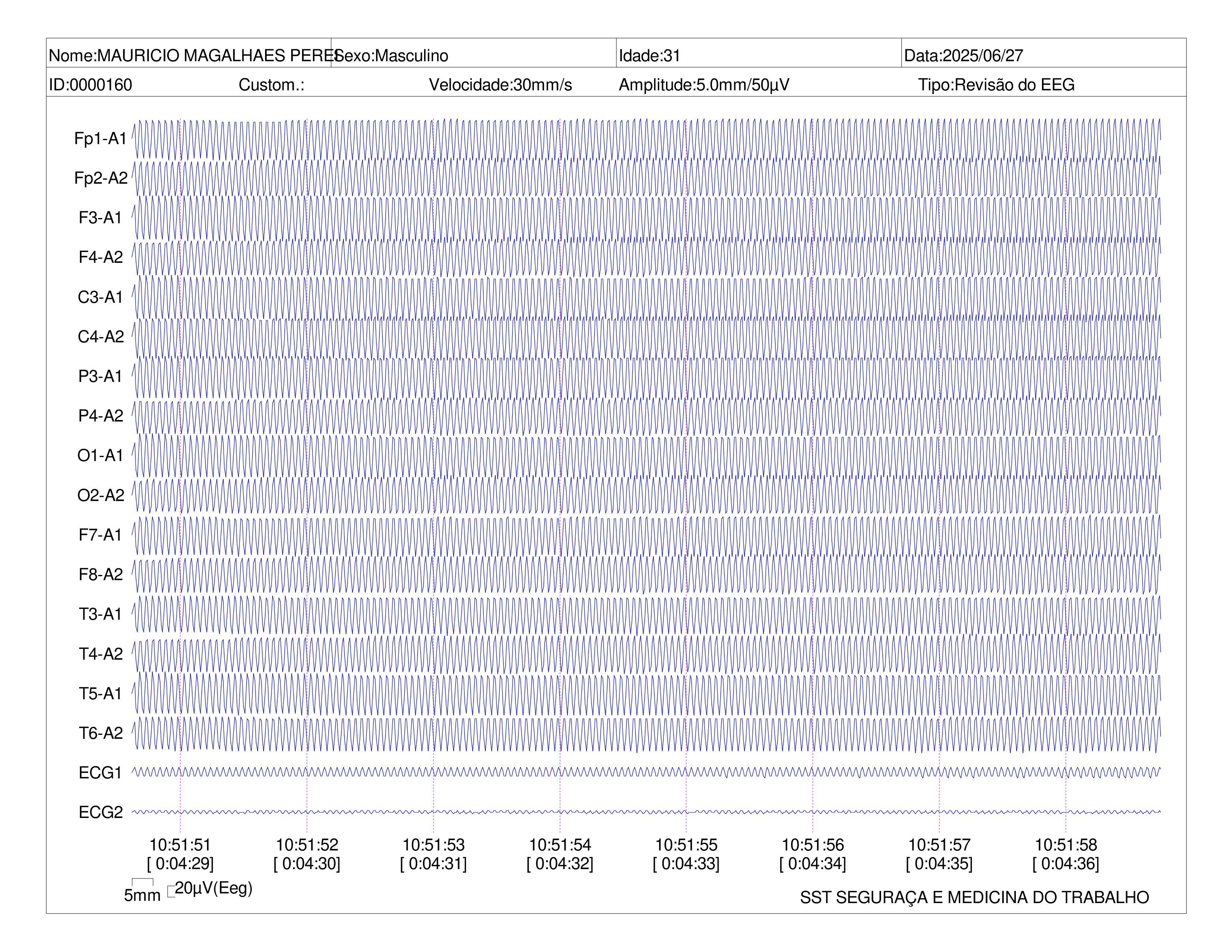Click the elapsed time [ 0:04:35]

point(939,864)
